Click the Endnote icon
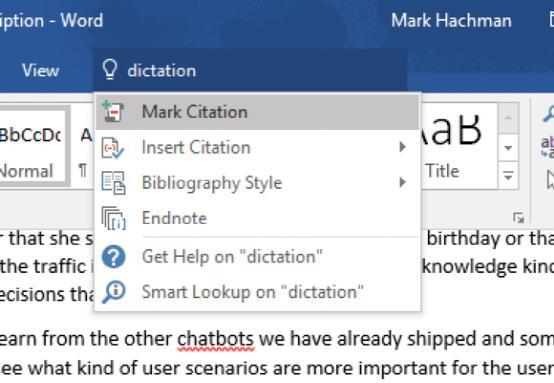 113,218
